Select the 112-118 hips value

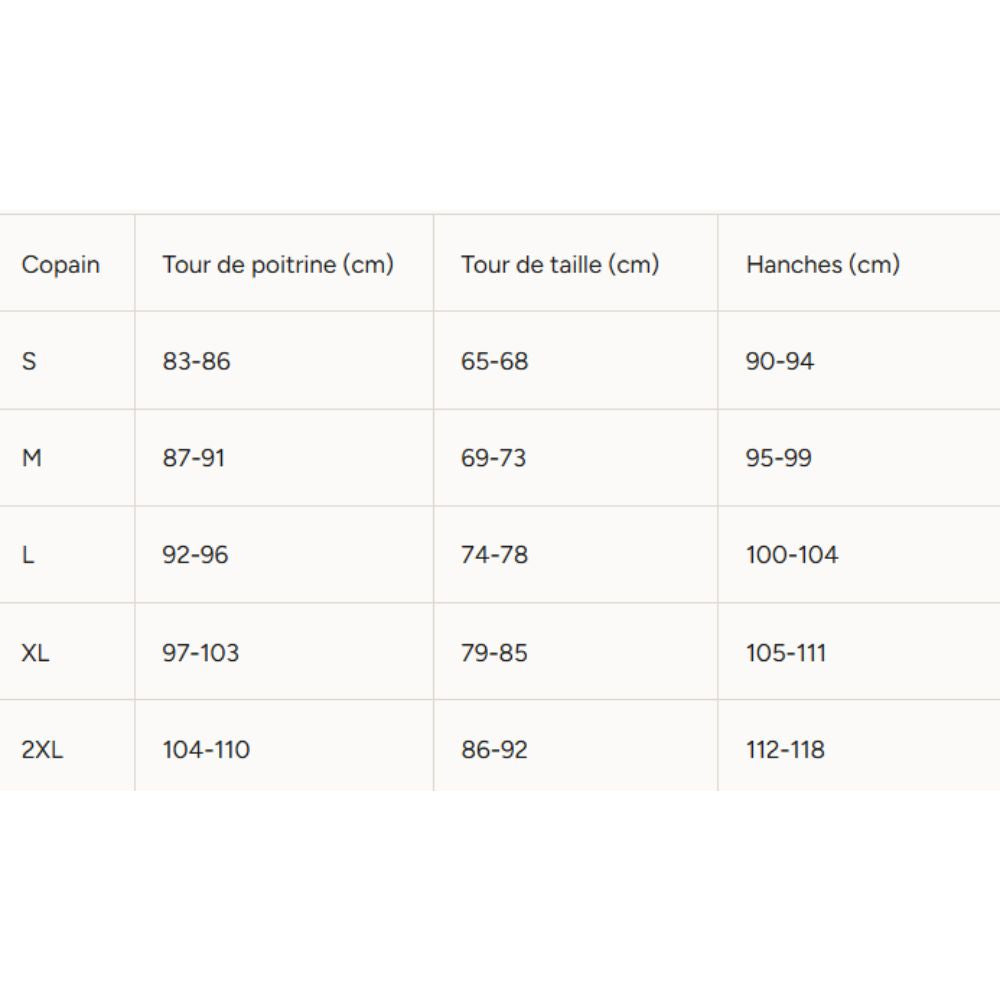pos(786,749)
